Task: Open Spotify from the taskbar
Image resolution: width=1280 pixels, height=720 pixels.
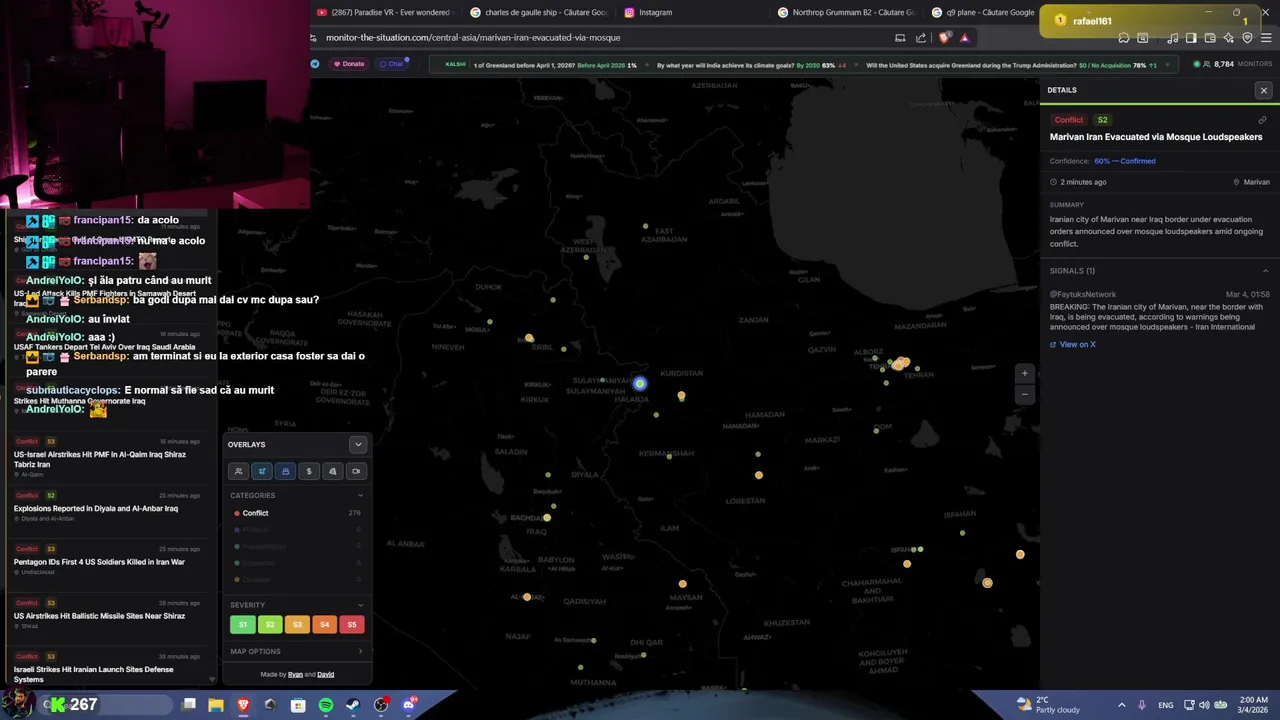Action: [x=326, y=705]
